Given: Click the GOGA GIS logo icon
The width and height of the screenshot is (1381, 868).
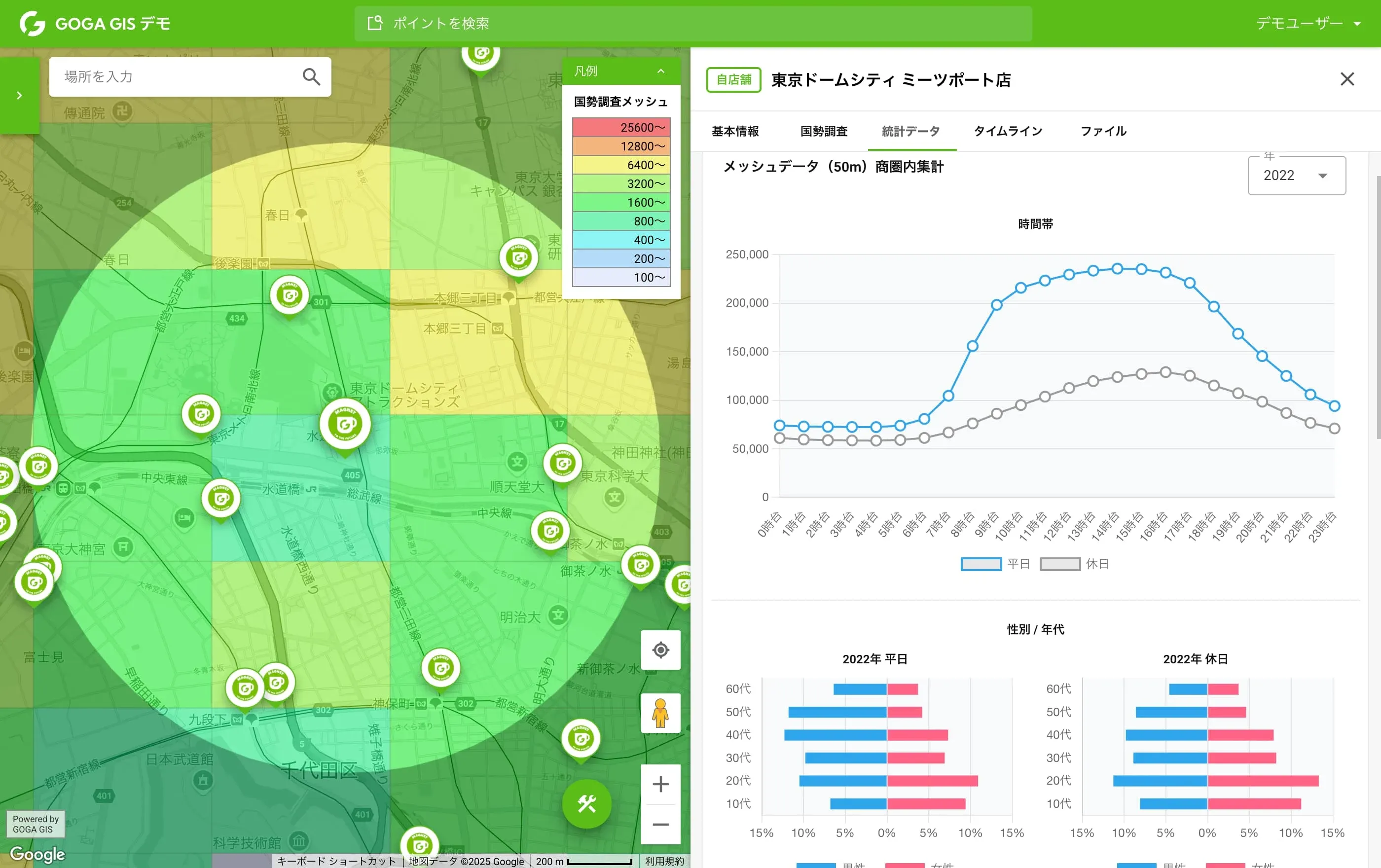Looking at the screenshot, I should [32, 24].
